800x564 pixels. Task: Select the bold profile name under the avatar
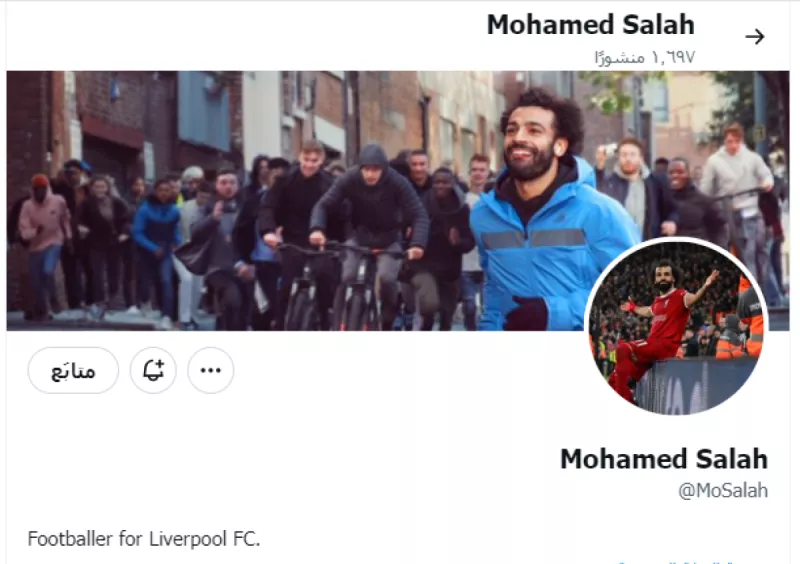pyautogui.click(x=663, y=459)
